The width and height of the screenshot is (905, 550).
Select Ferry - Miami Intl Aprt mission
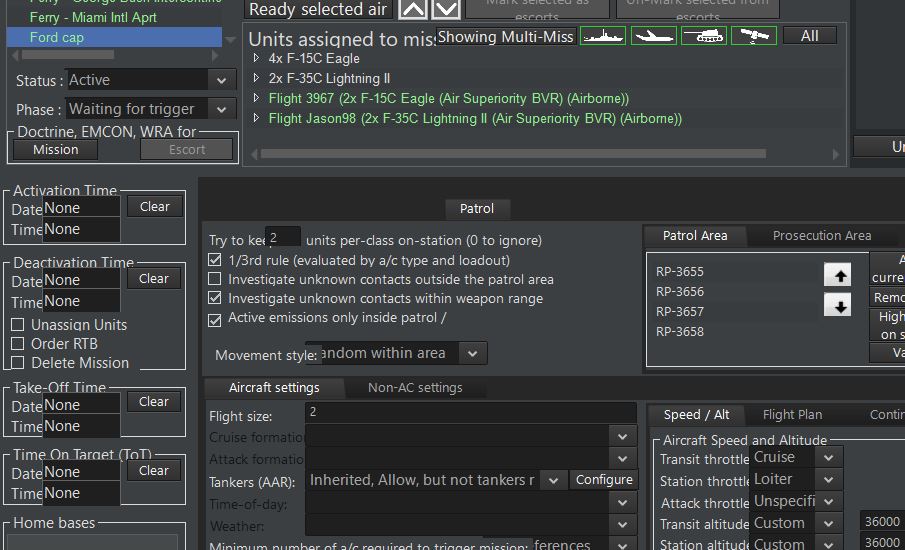pos(93,17)
